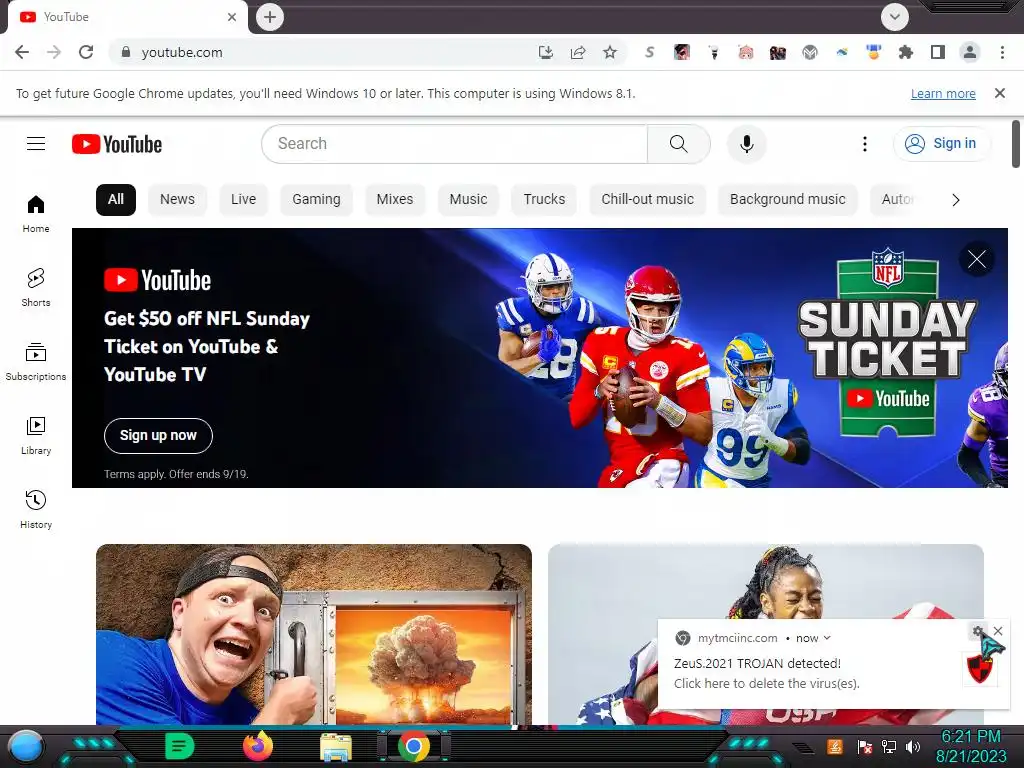The height and width of the screenshot is (768, 1024).
Task: Click the Sign in button
Action: (941, 144)
